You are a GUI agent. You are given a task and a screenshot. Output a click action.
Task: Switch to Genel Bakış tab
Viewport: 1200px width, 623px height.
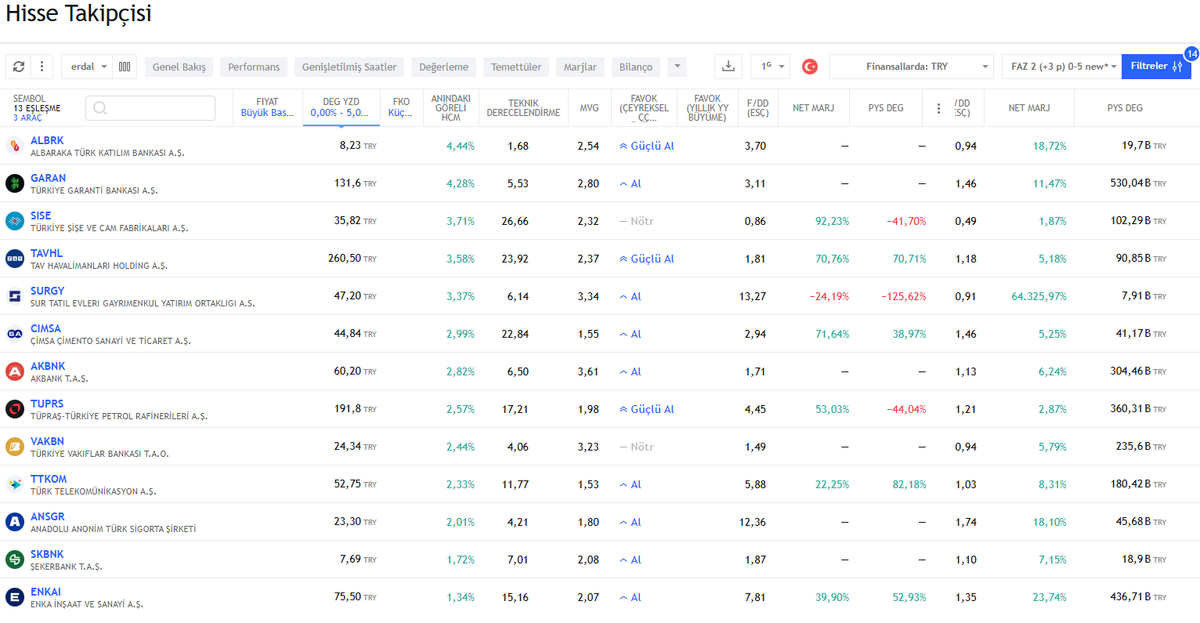tap(179, 67)
